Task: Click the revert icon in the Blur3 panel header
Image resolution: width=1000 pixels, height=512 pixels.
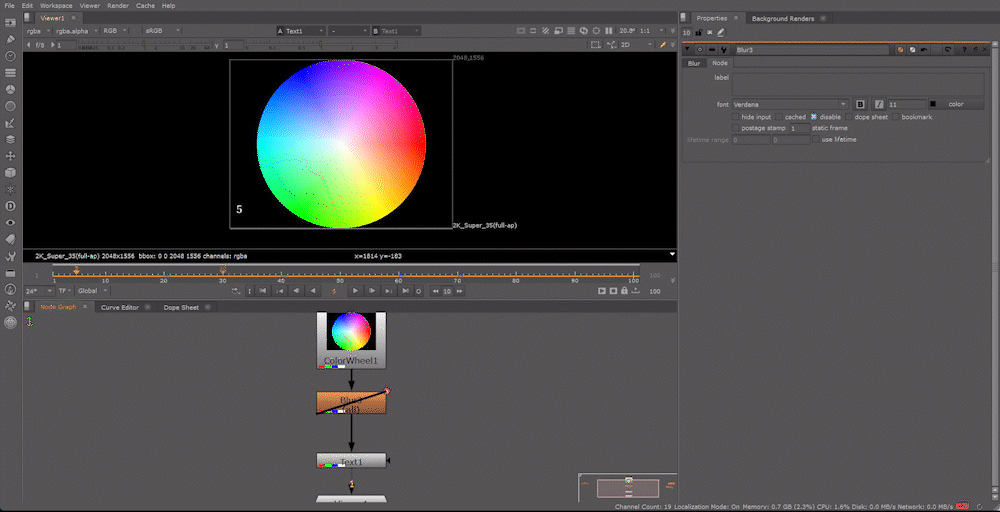Action: coord(948,50)
